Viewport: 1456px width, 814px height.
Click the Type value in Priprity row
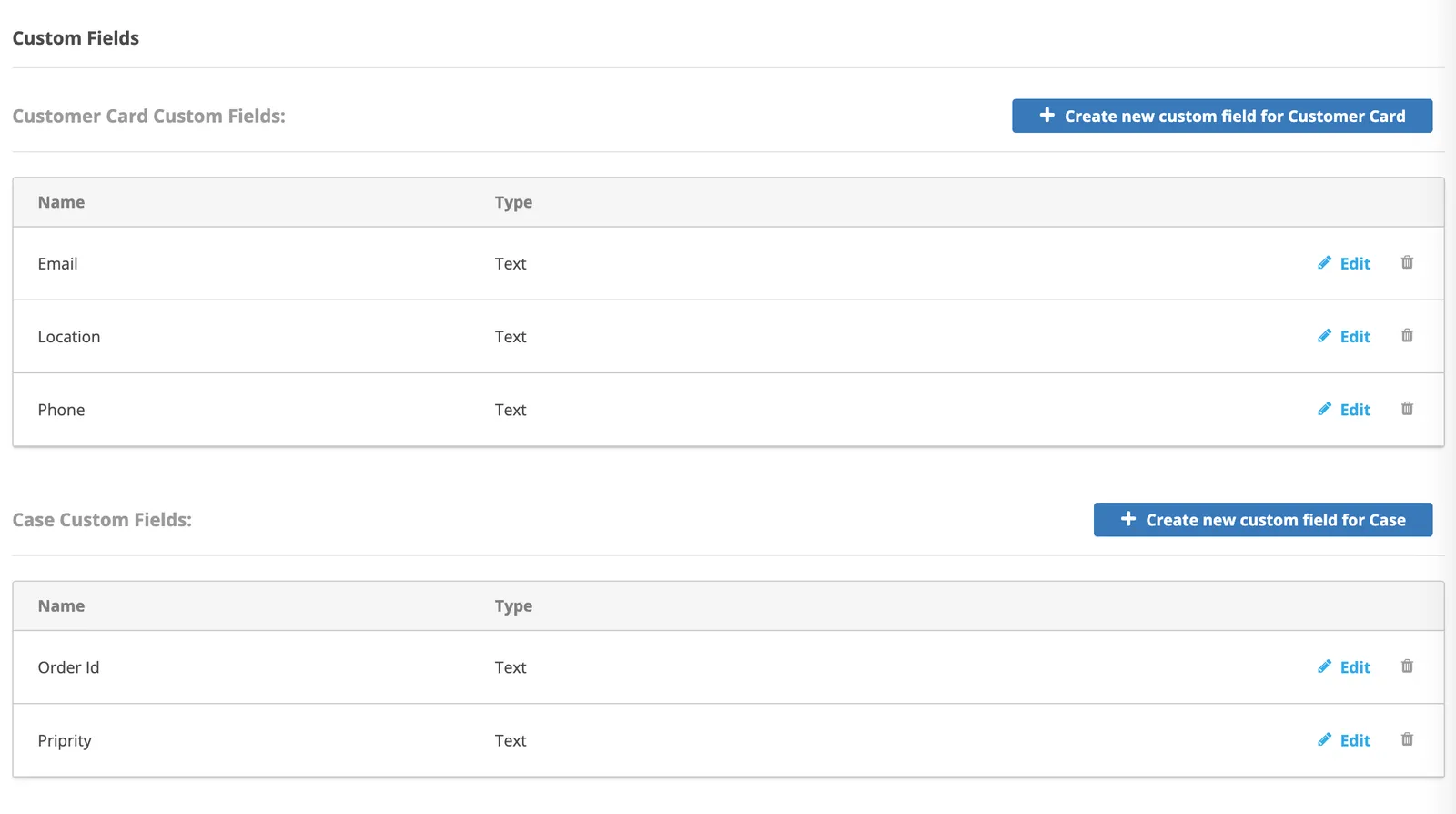click(511, 740)
